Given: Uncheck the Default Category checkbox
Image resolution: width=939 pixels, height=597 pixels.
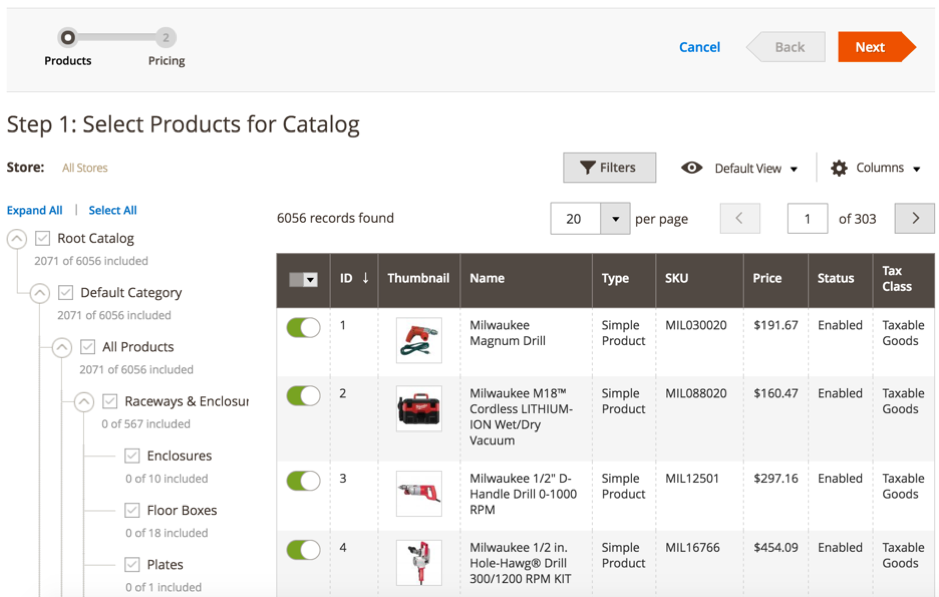Looking at the screenshot, I should pos(65,292).
